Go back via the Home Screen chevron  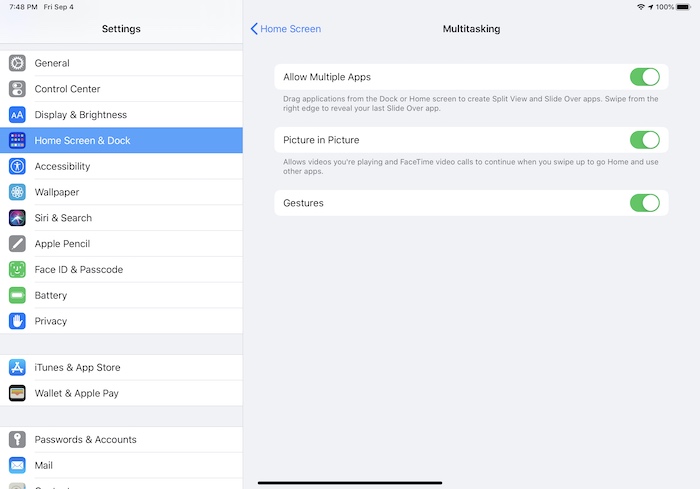(x=254, y=29)
